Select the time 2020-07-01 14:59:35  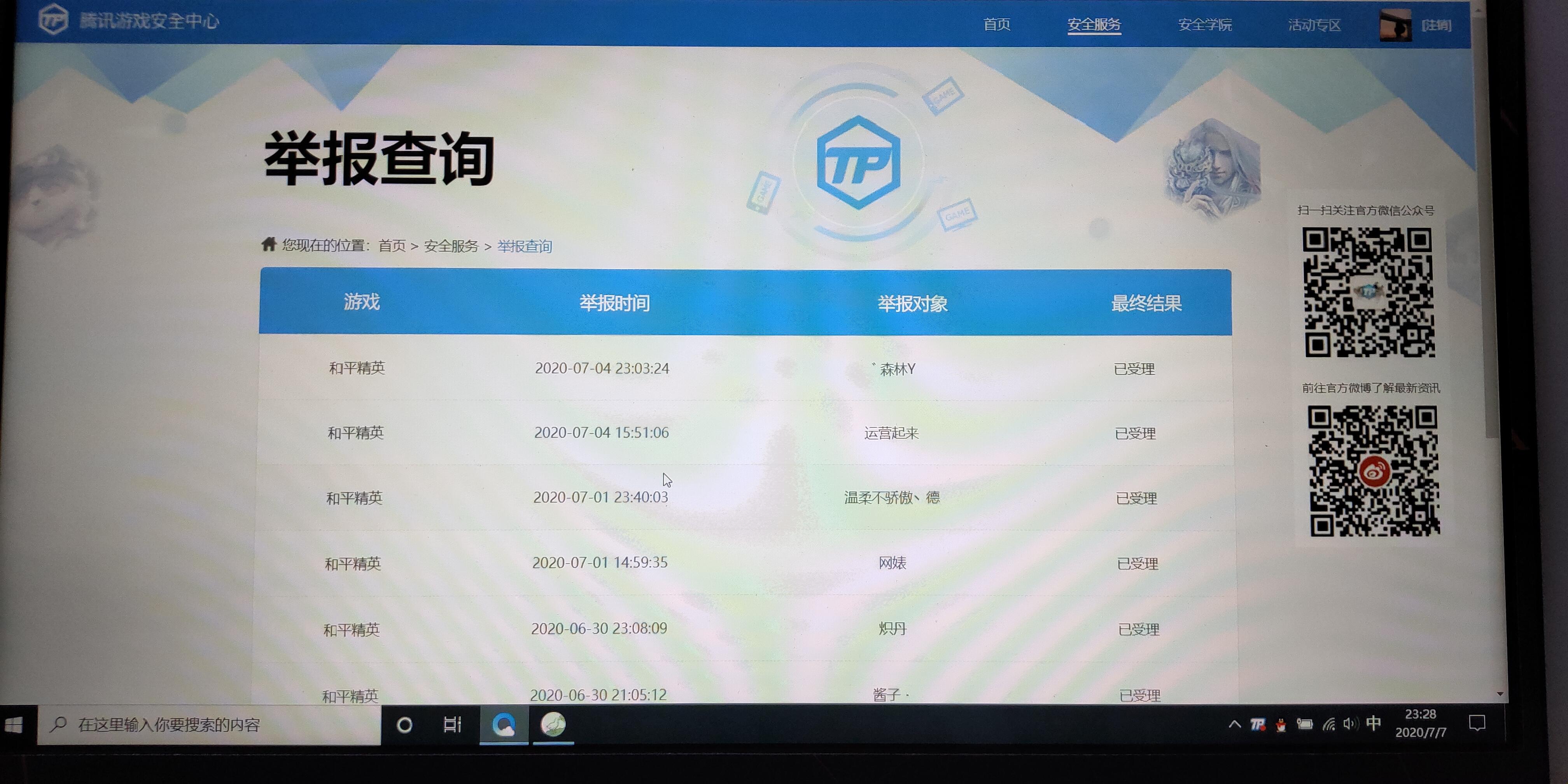pos(600,562)
